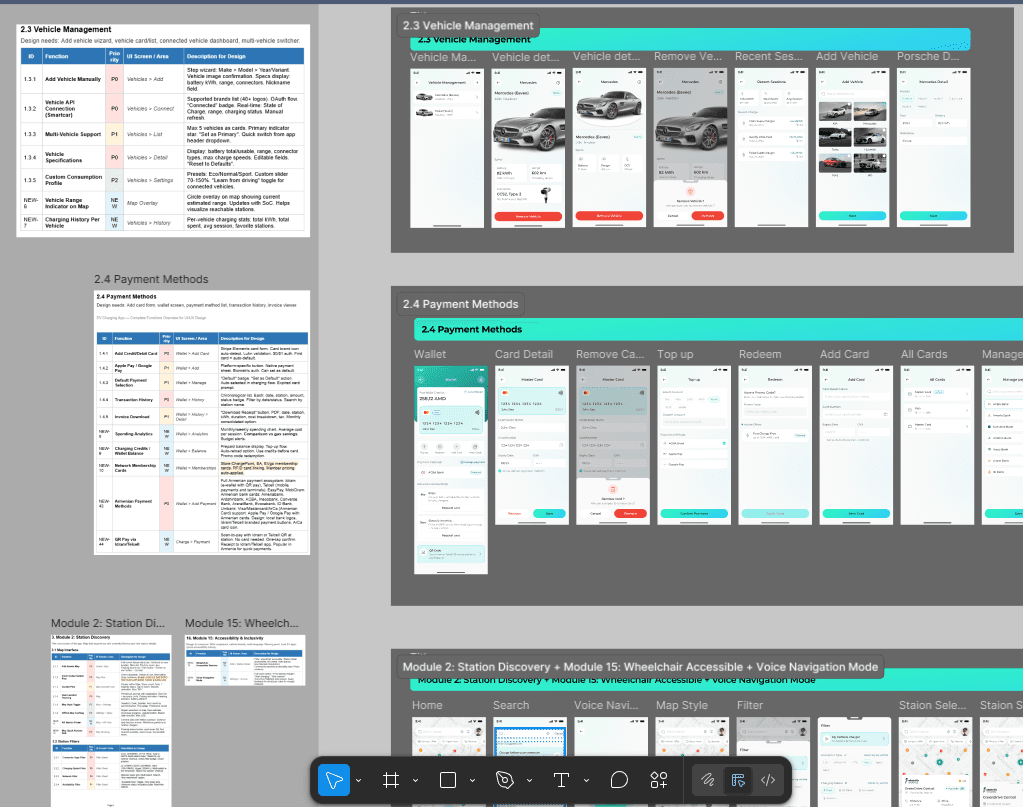This screenshot has width=1023, height=807.
Task: Select the 'Redeem' frame label
Action: (x=760, y=354)
